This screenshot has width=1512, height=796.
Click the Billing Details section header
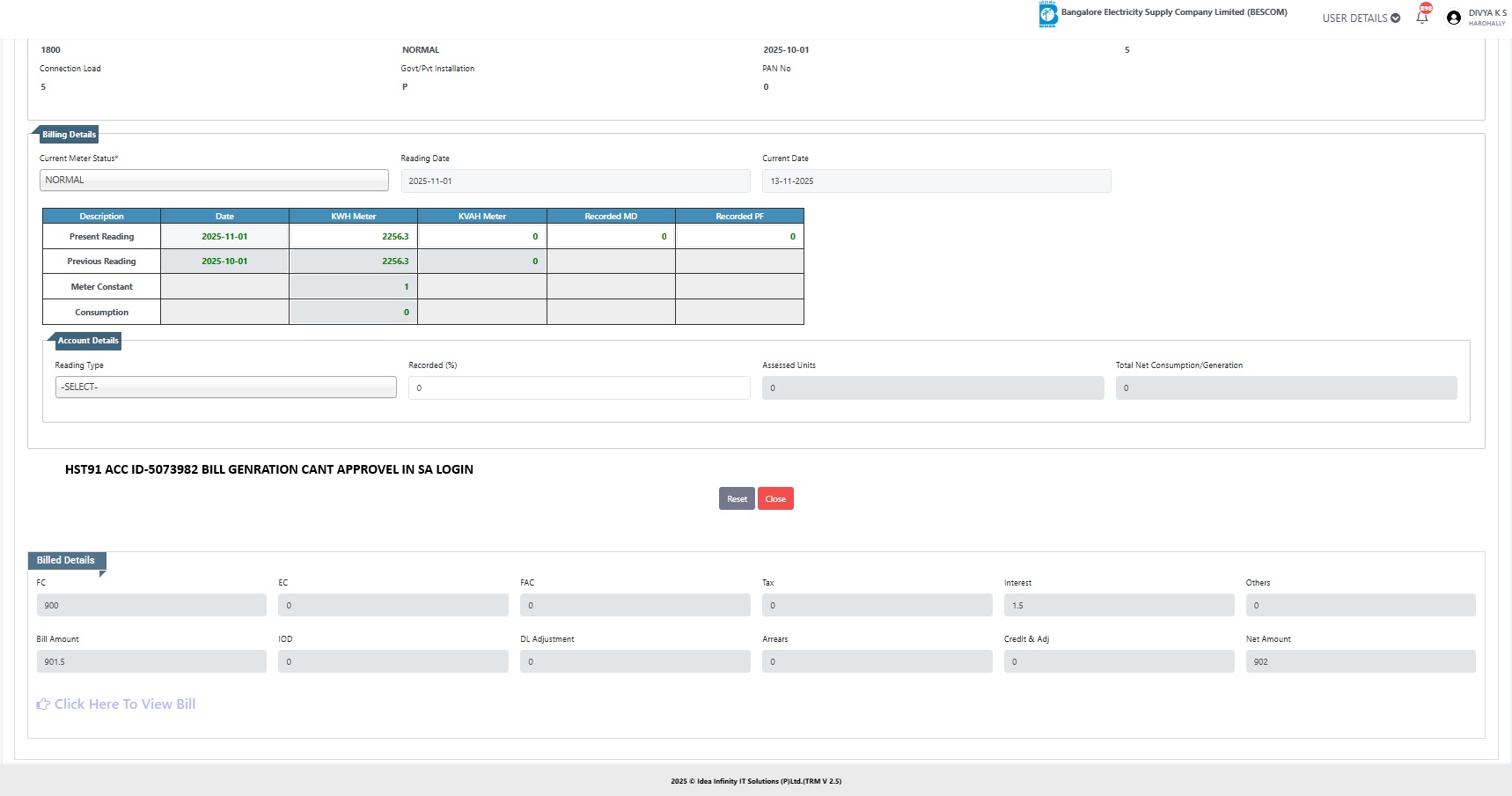click(x=69, y=135)
